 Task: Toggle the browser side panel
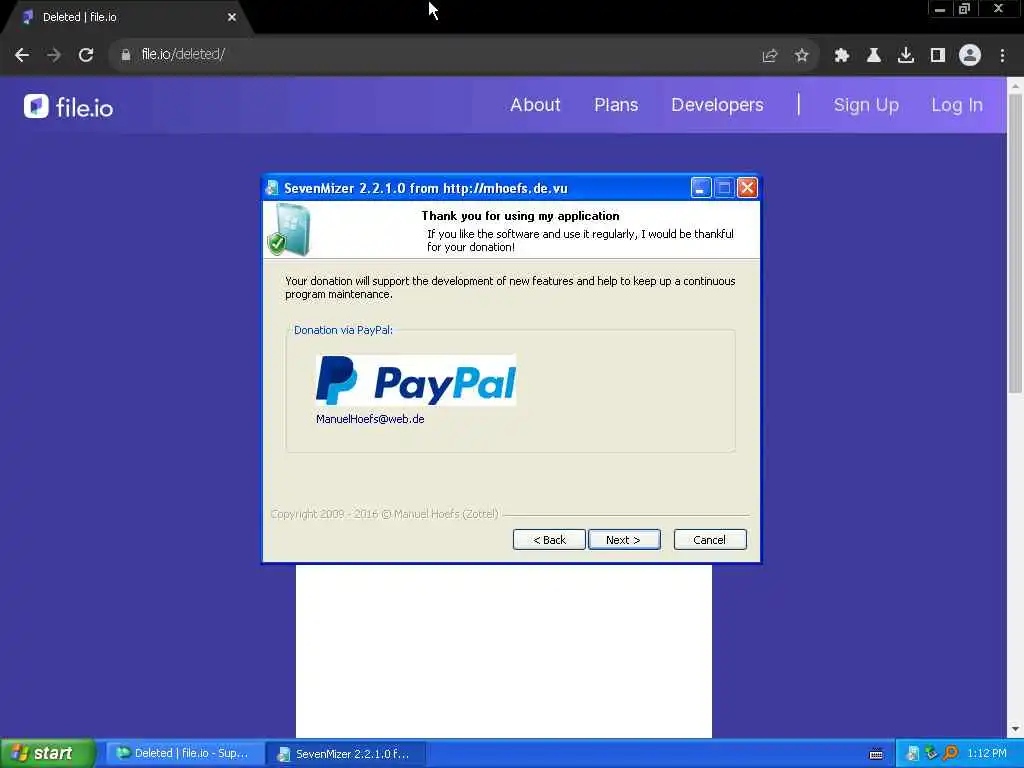tap(938, 56)
